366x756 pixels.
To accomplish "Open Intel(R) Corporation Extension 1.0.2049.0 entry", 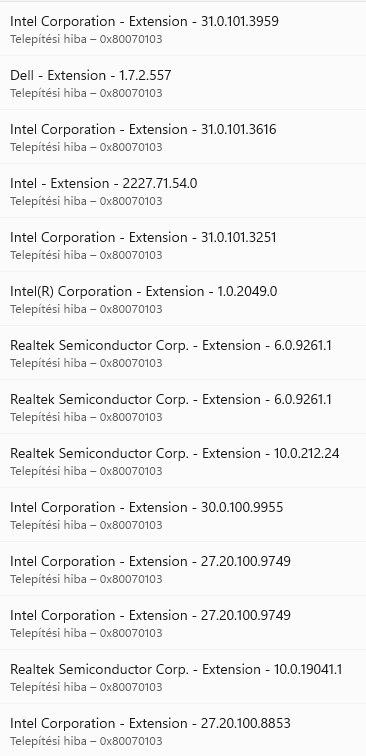I will point(183,298).
